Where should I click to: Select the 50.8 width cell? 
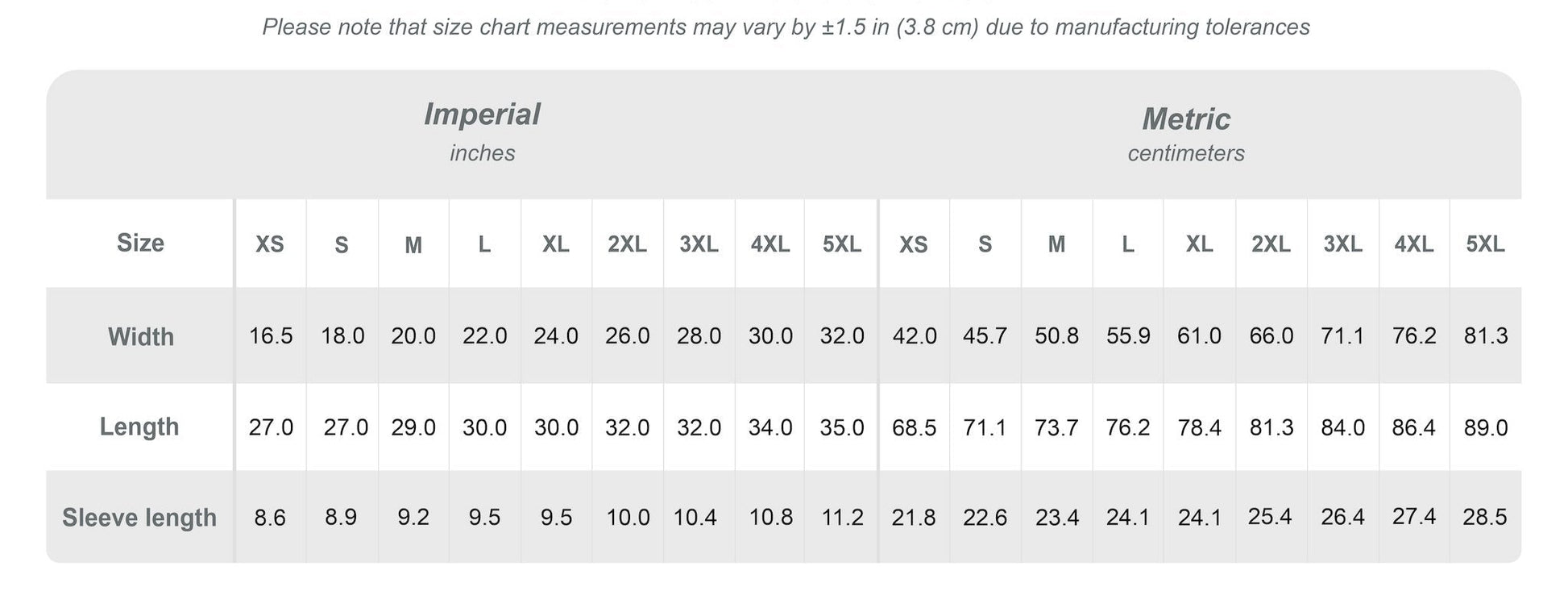coord(1056,336)
